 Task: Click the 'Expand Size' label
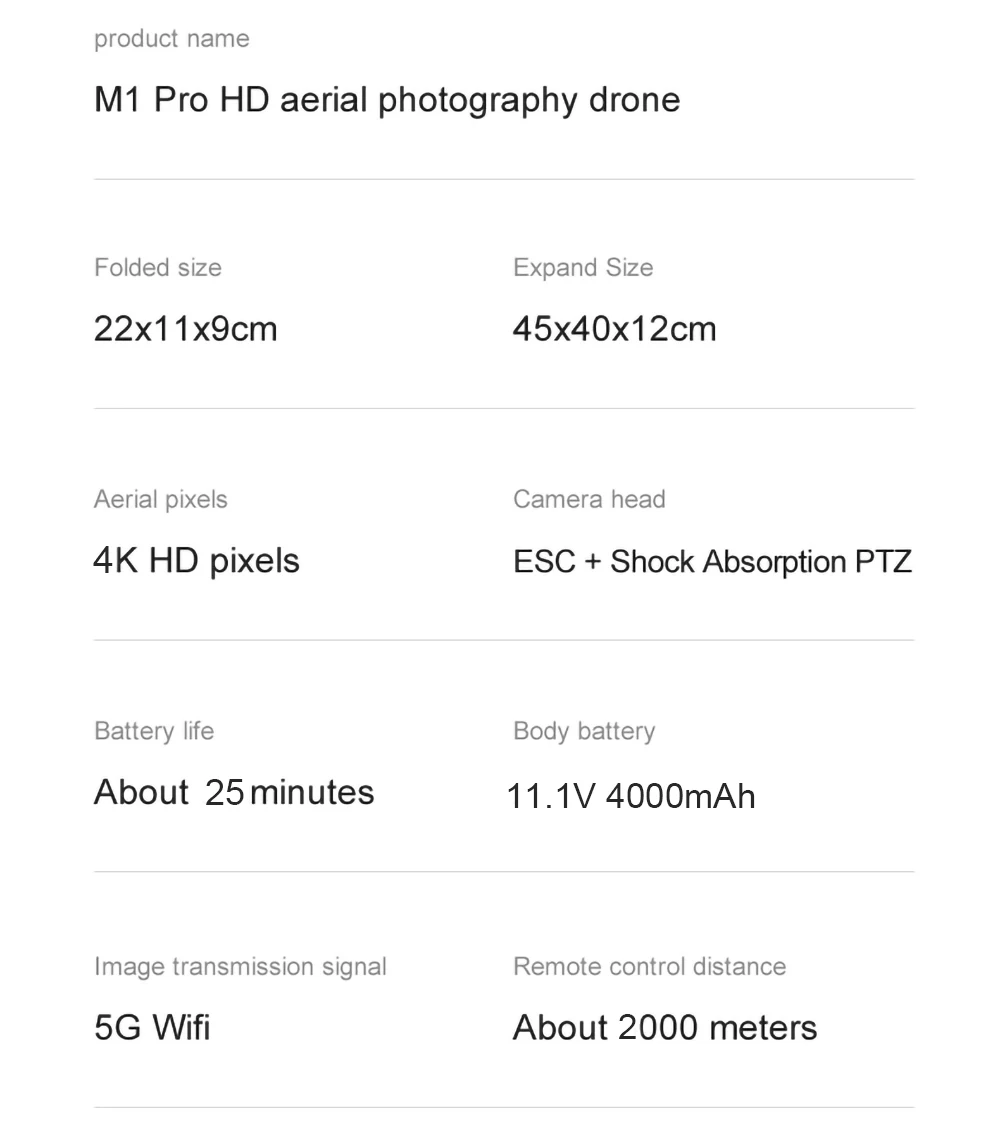point(583,268)
